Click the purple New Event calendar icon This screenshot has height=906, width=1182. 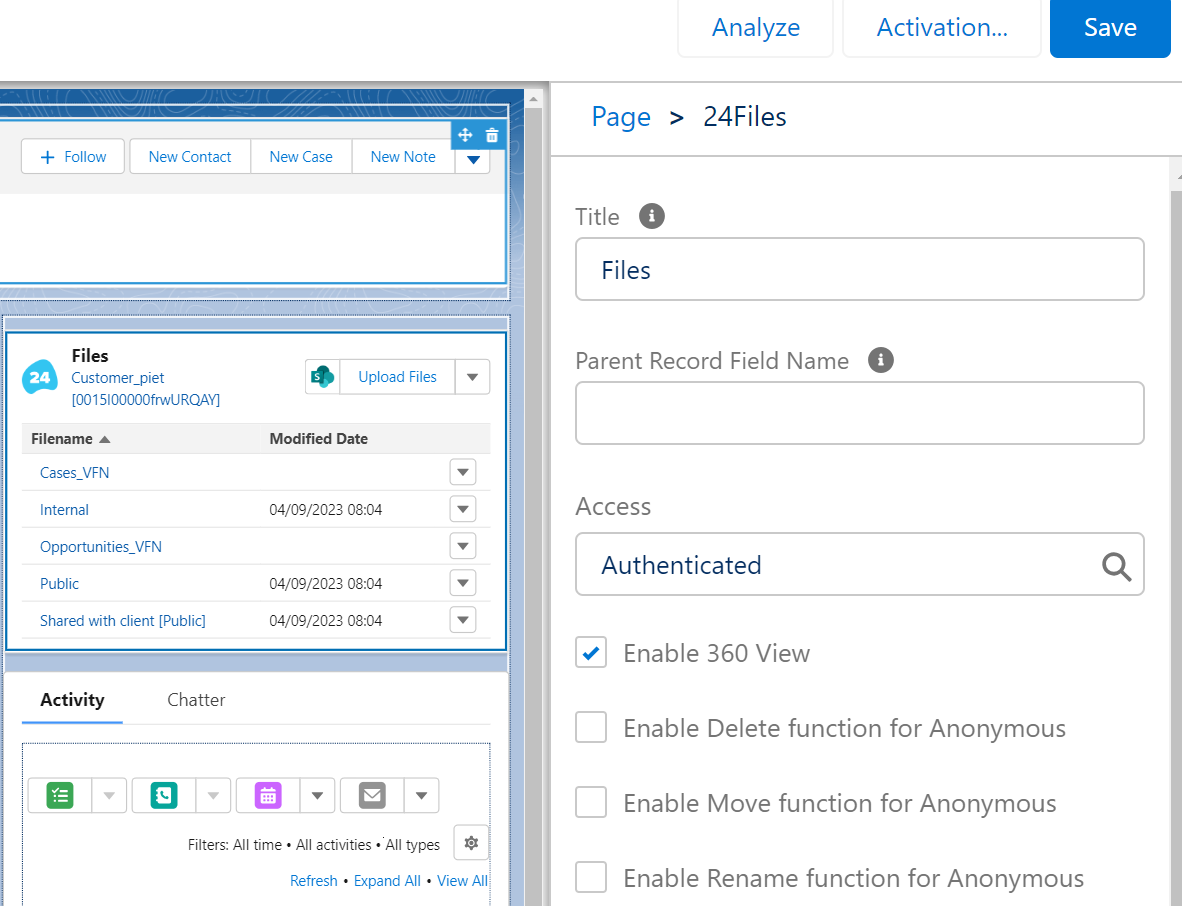267,796
